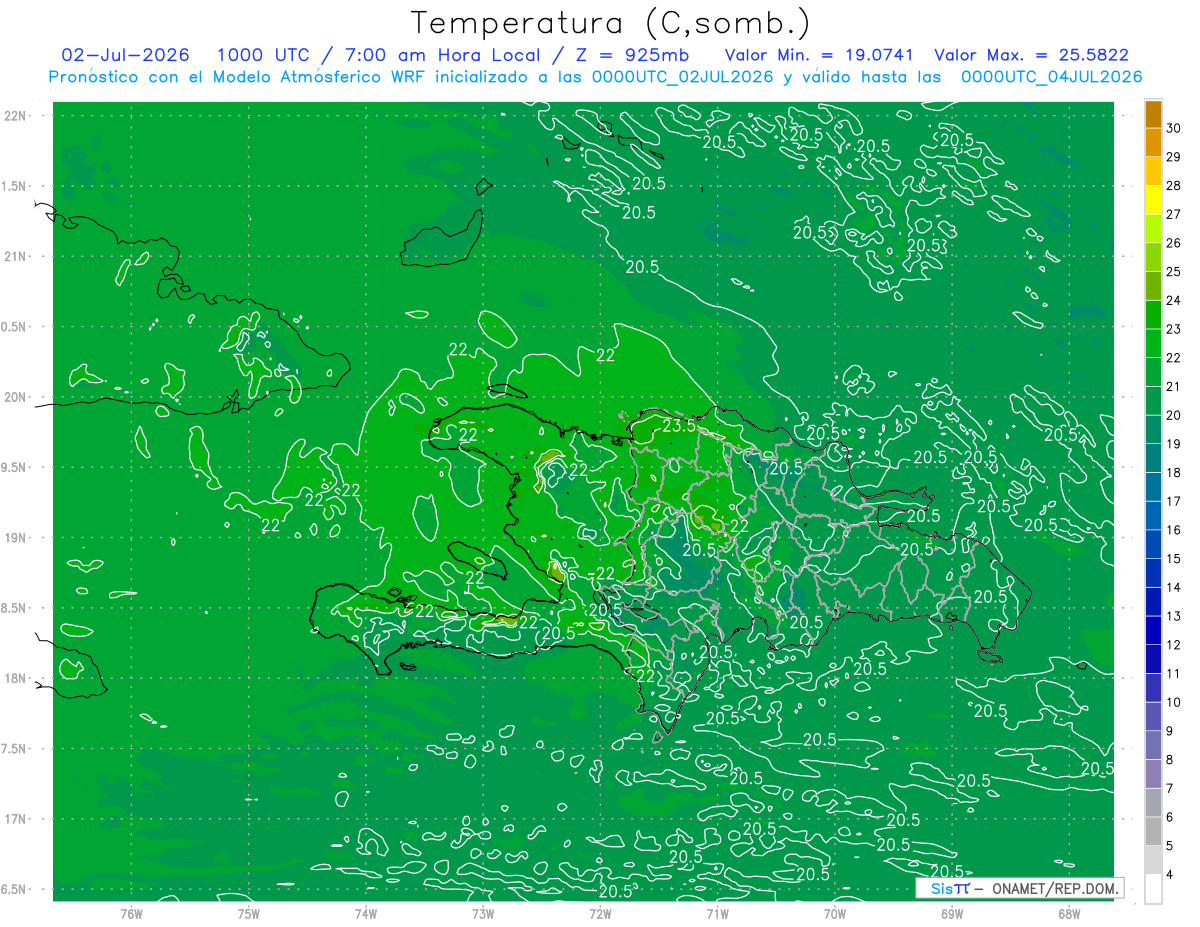Image resolution: width=1200 pixels, height=927 pixels.
Task: Click the "22N" latitude axis label
Action: click(15, 116)
